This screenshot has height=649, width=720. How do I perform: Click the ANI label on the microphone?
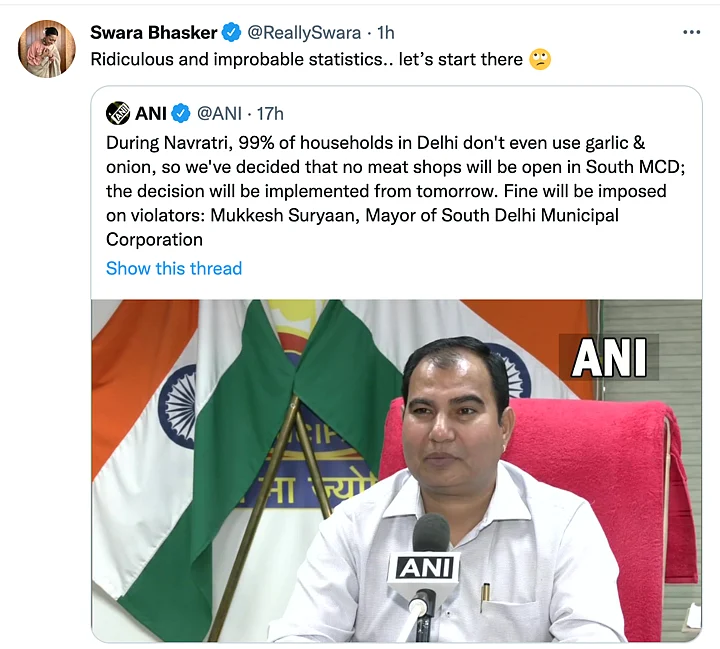pos(425,568)
